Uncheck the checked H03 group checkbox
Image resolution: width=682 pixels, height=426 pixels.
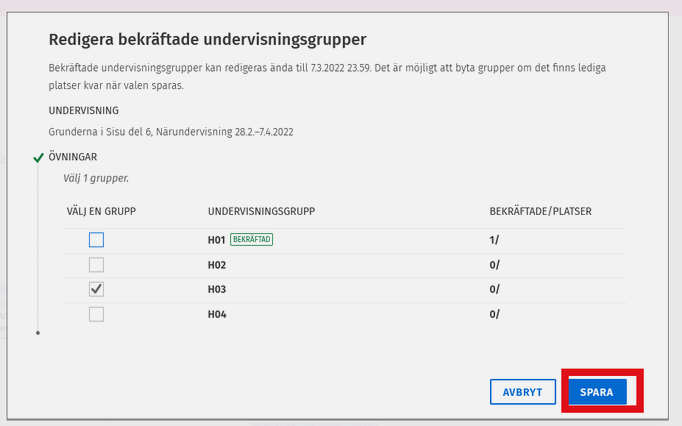pos(96,289)
